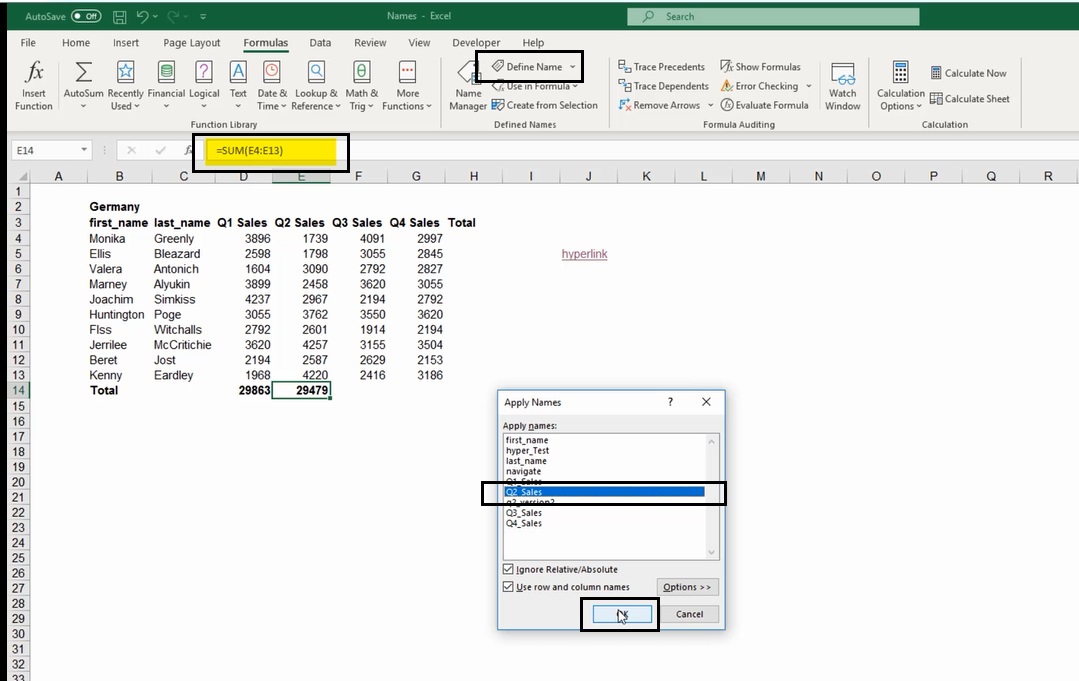Click Trace Precedents
The height and width of the screenshot is (681, 1079).
pos(662,66)
